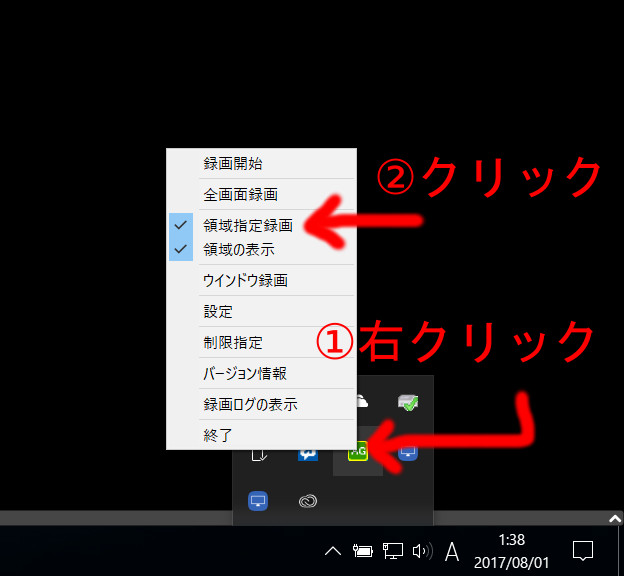This screenshot has height=576, width=624.
Task: Open the network connection taskbar icon
Action: (393, 551)
